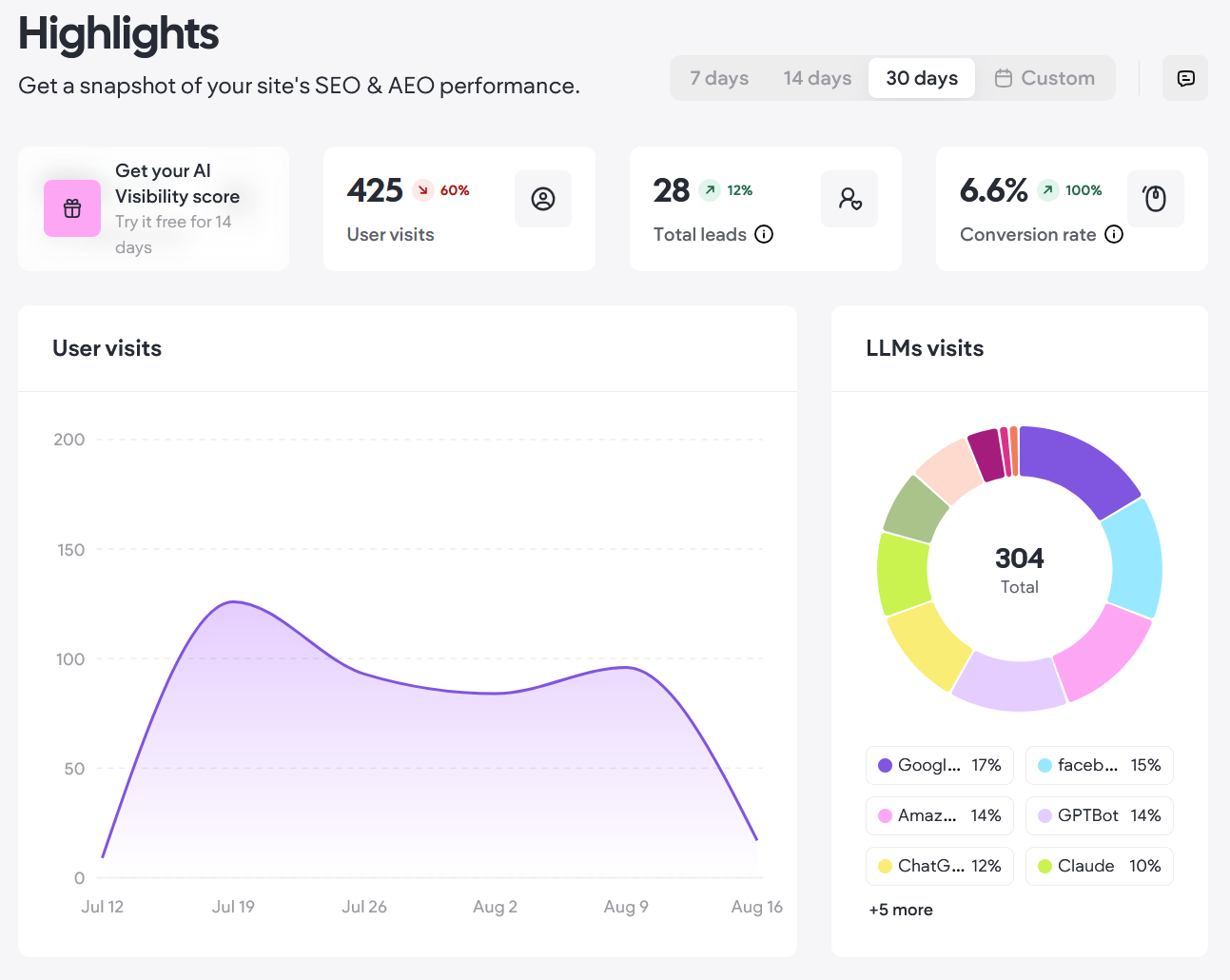Click the User visits chart heading
The width and height of the screenshot is (1230, 980).
coord(107,348)
